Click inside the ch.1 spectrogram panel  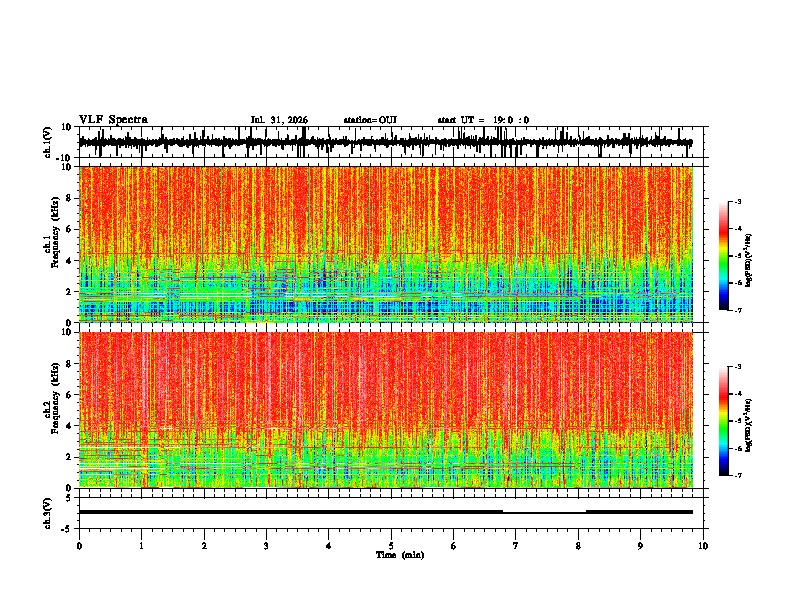click(386, 244)
